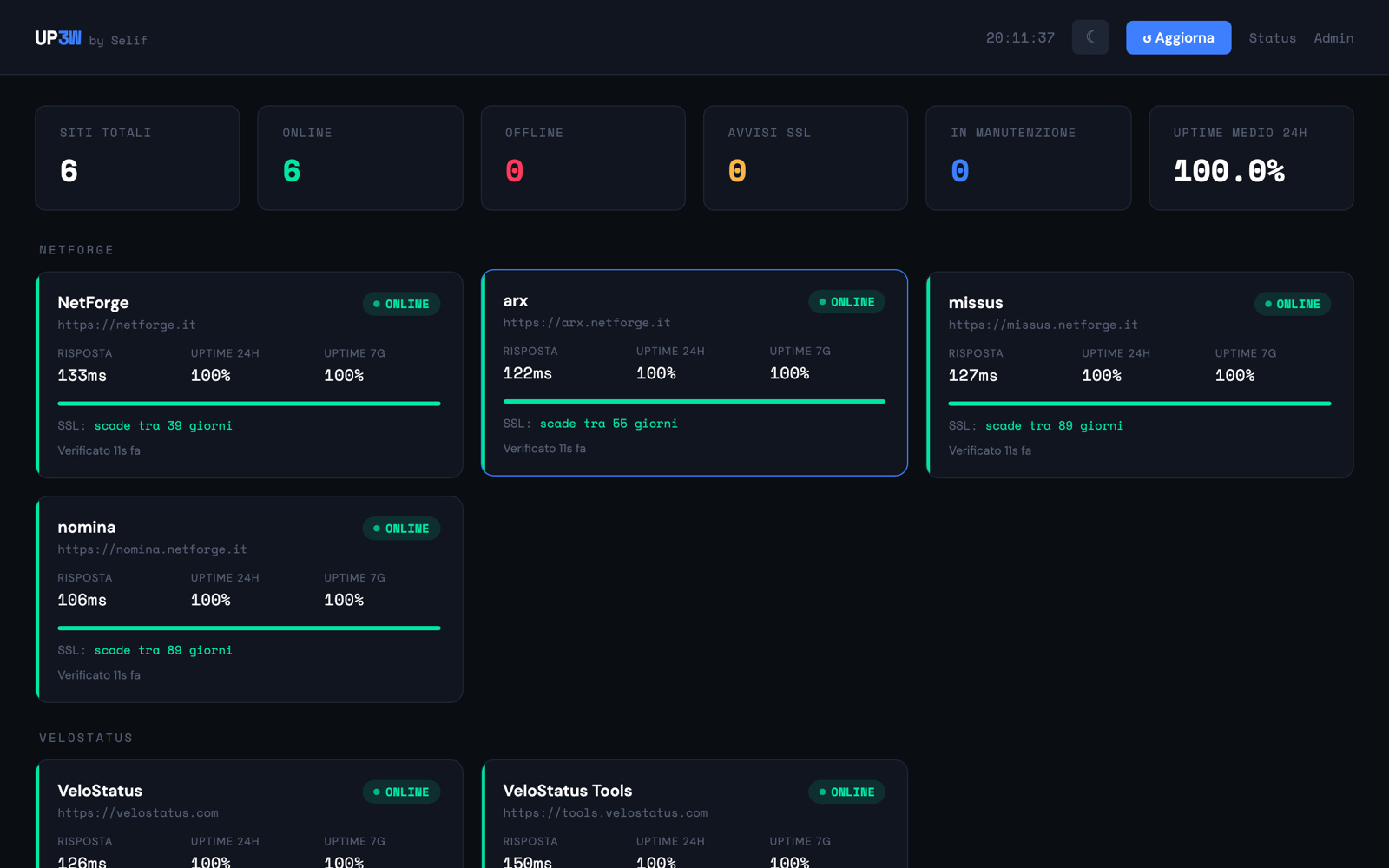Click the by Selif header text
The image size is (1389, 868).
(118, 41)
